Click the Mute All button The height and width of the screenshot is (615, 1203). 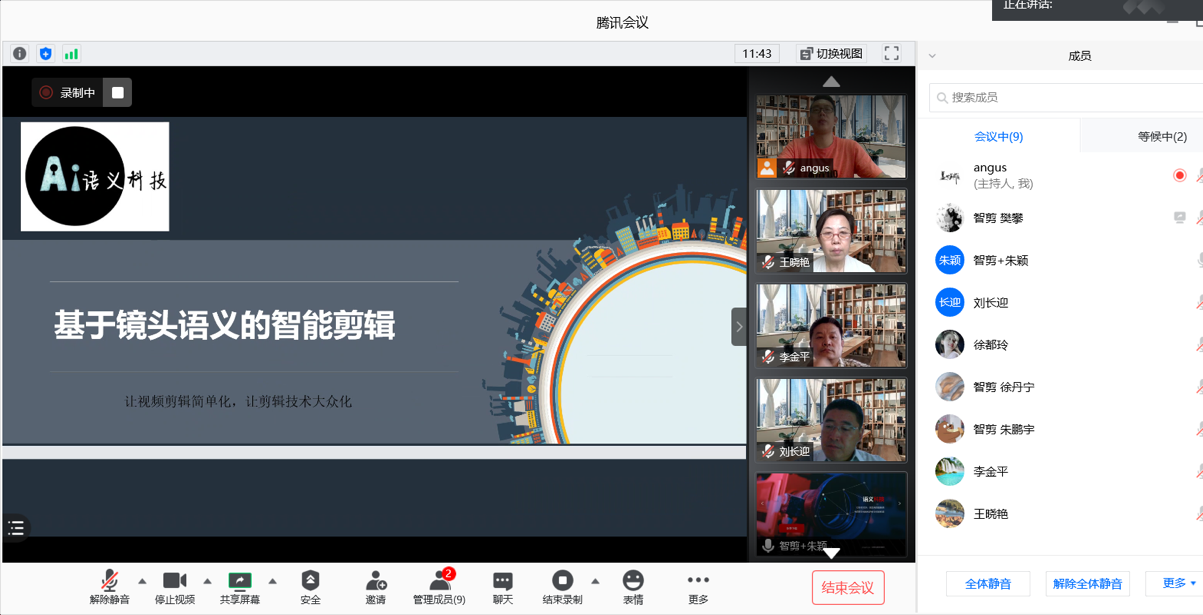click(987, 583)
